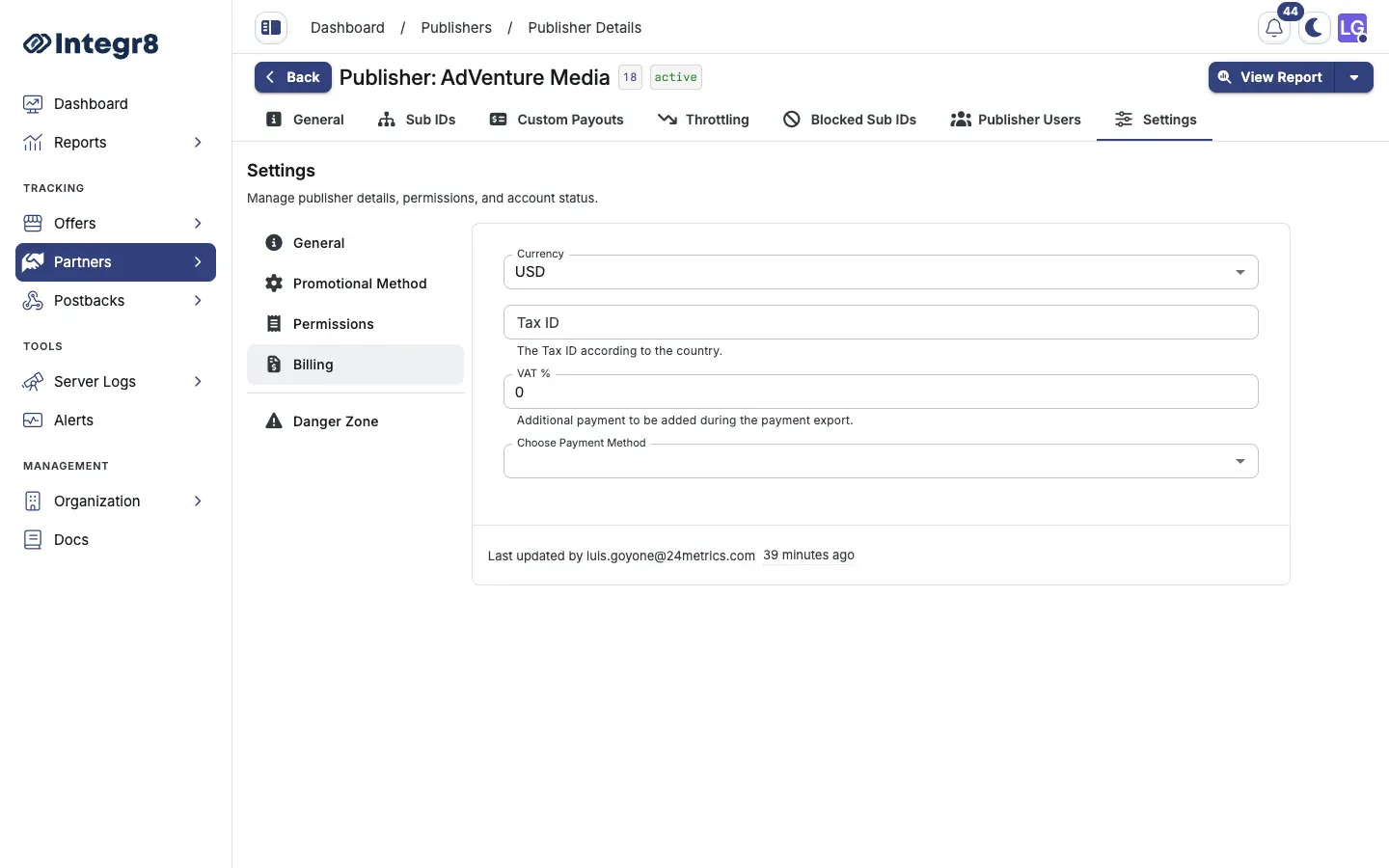Open Promotional Method settings section

[x=355, y=284]
